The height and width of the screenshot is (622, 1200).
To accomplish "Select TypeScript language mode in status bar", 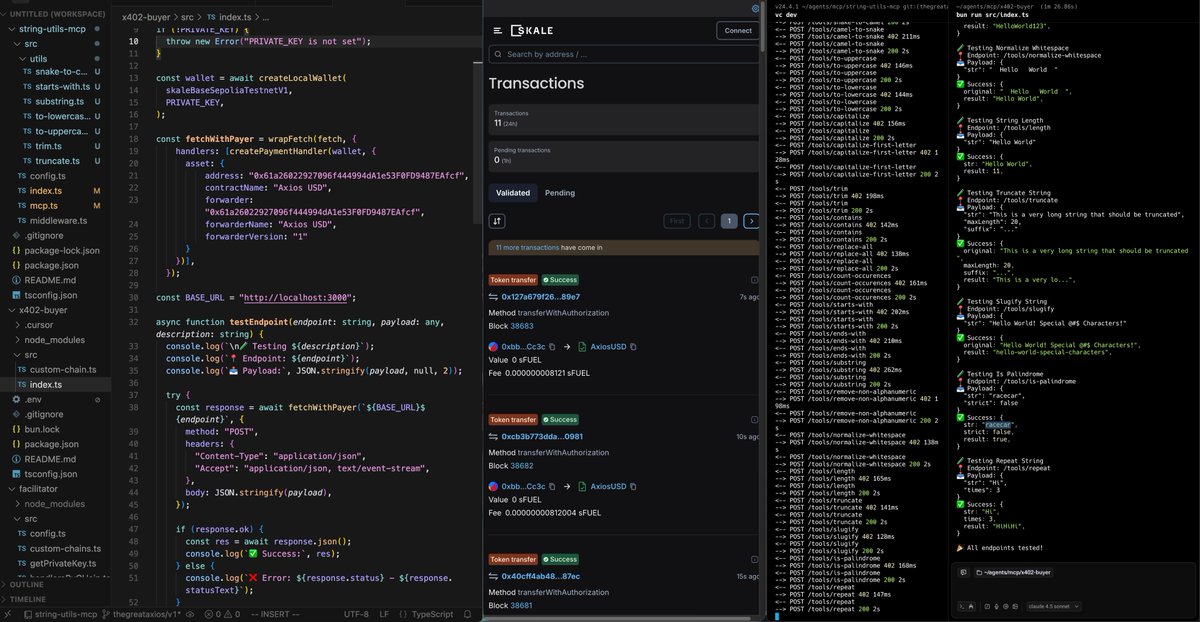I will click(x=432, y=614).
